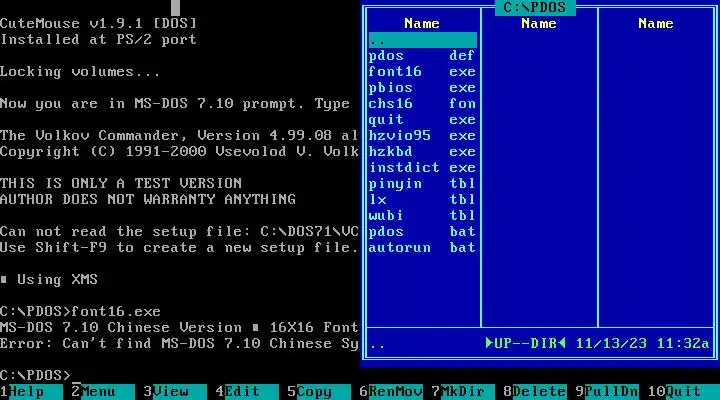Click the 'Locking volumes...' line
The image size is (720, 400).
coord(80,72)
